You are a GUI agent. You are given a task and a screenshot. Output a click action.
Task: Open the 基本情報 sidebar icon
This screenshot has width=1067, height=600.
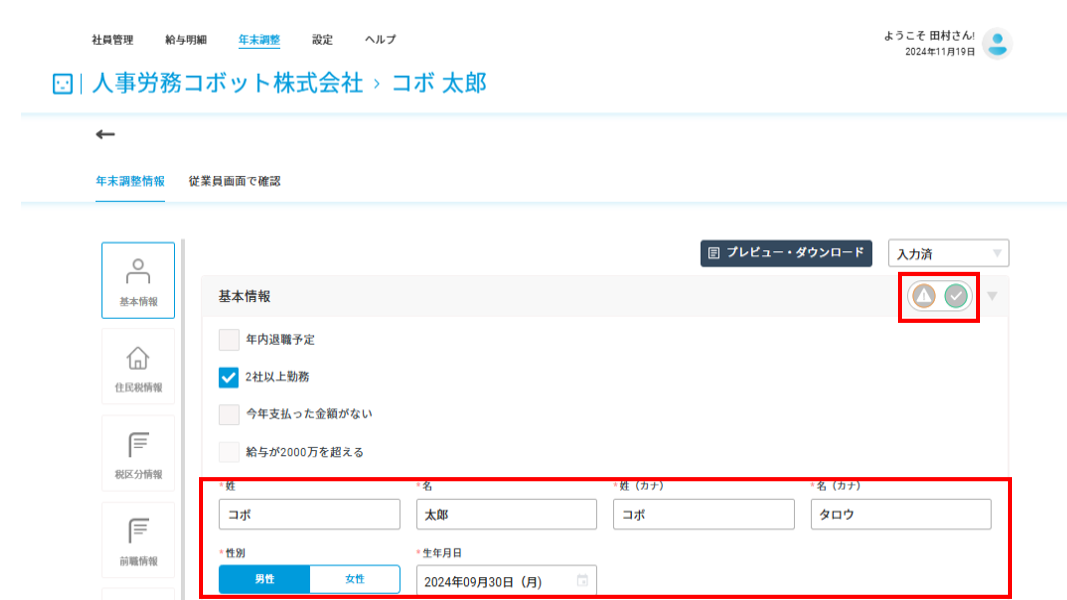pos(138,280)
